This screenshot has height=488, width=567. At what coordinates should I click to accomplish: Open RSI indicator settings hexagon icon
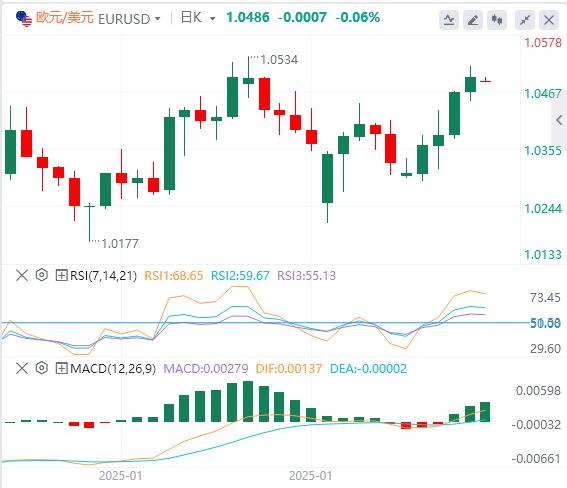[42, 275]
